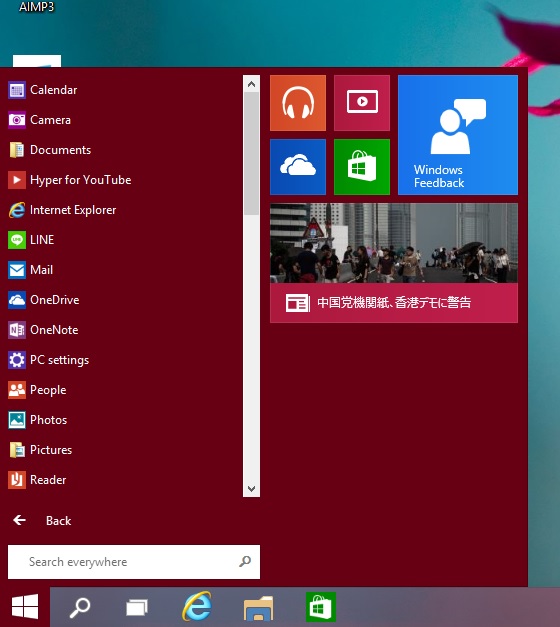Open the Video player tile
The width and height of the screenshot is (560, 627).
(x=362, y=103)
